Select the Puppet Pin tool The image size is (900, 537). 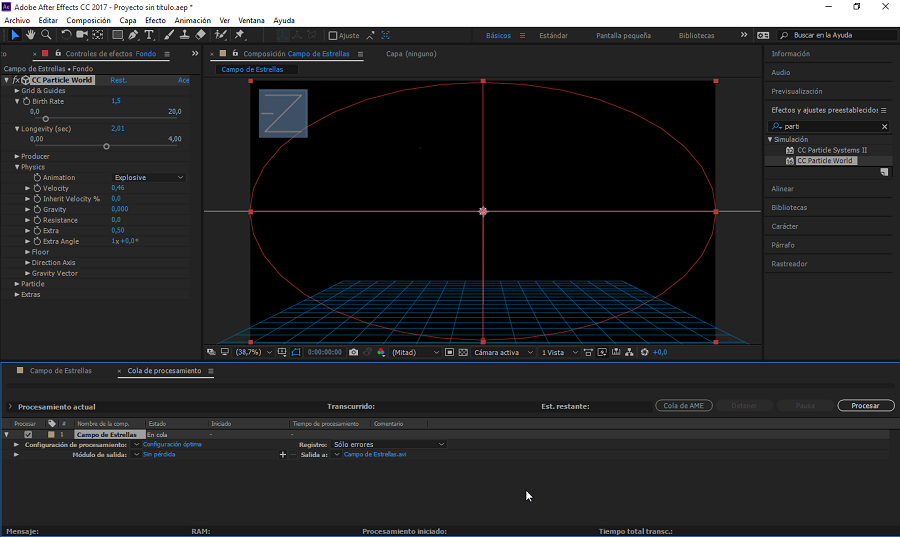(240, 35)
